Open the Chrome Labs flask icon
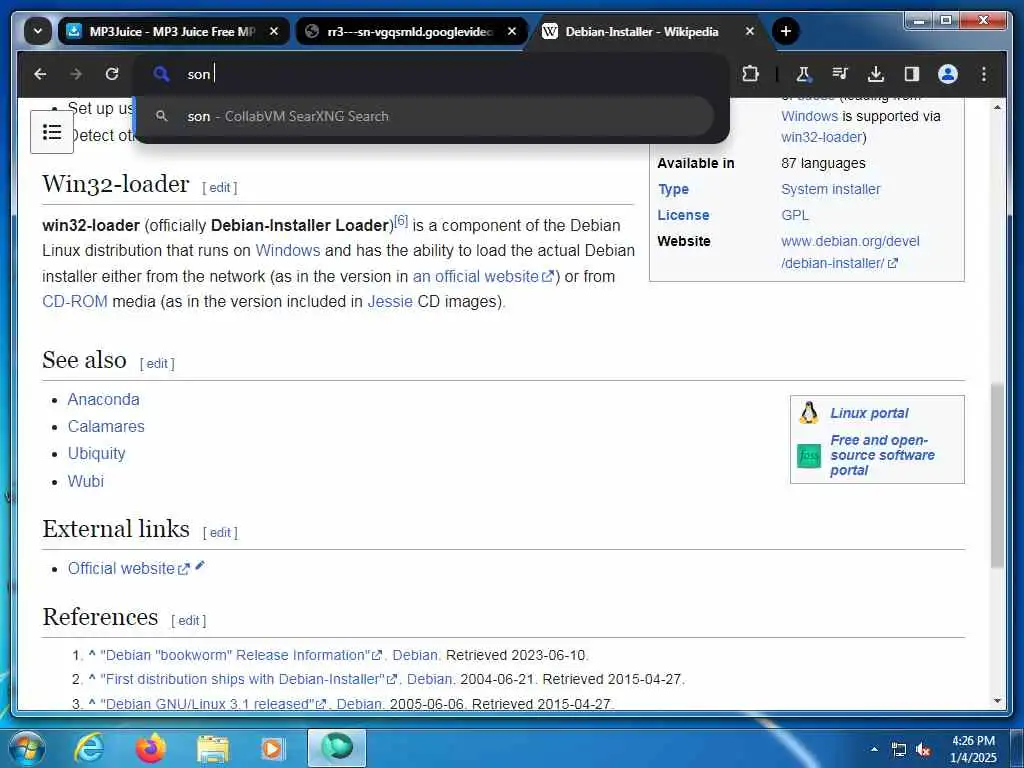 [803, 74]
